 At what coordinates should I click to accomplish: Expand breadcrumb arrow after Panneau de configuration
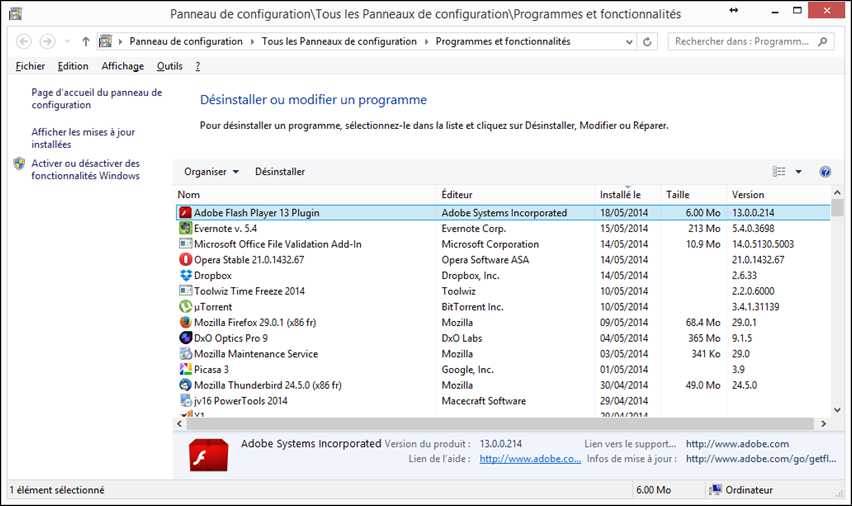pos(252,42)
